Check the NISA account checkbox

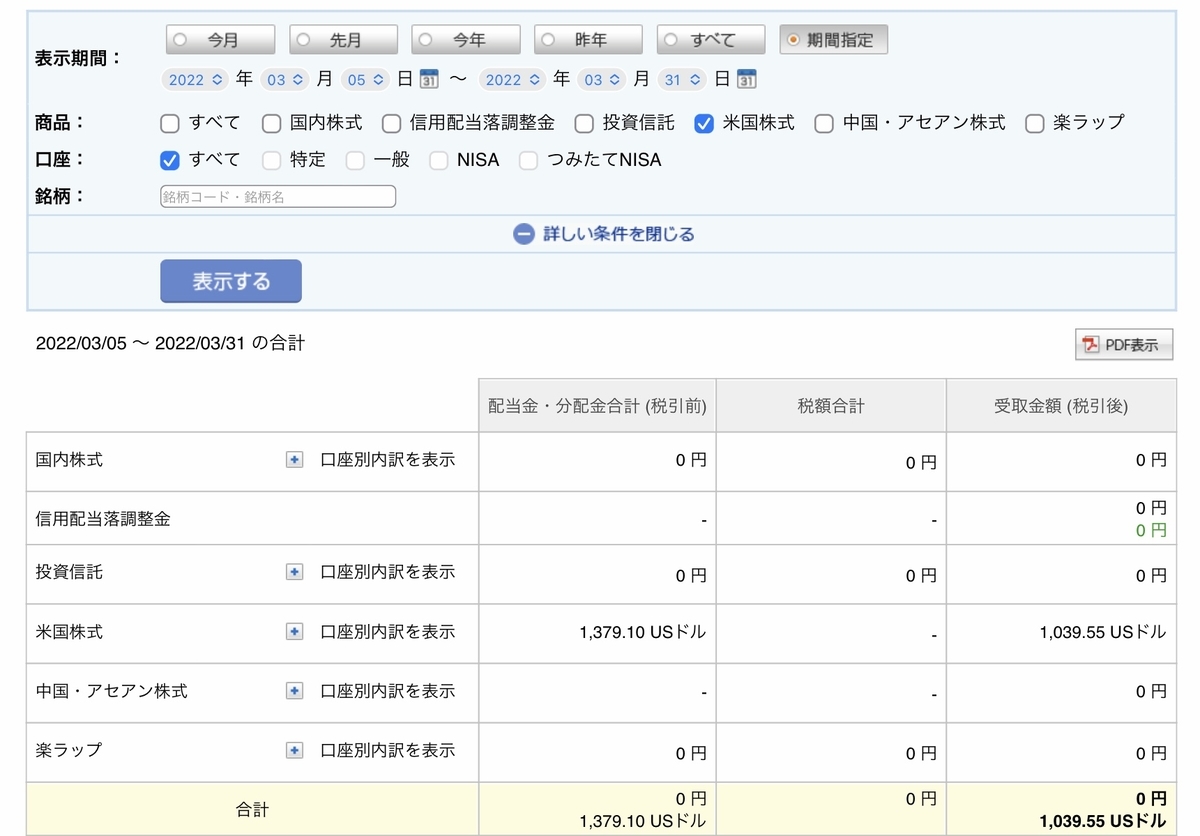[x=438, y=160]
